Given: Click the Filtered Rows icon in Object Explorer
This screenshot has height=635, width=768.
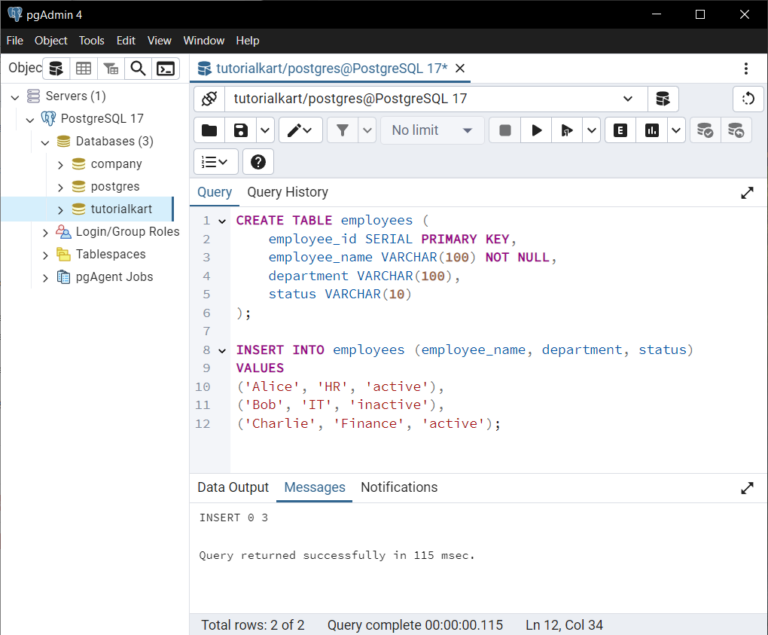Looking at the screenshot, I should coord(111,69).
